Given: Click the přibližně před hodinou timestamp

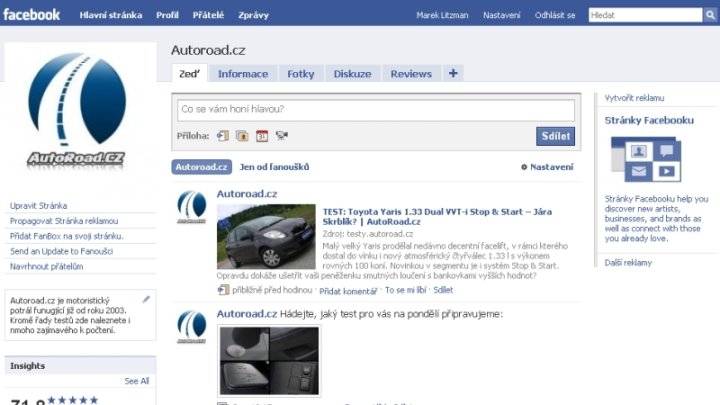Looking at the screenshot, I should [272, 290].
